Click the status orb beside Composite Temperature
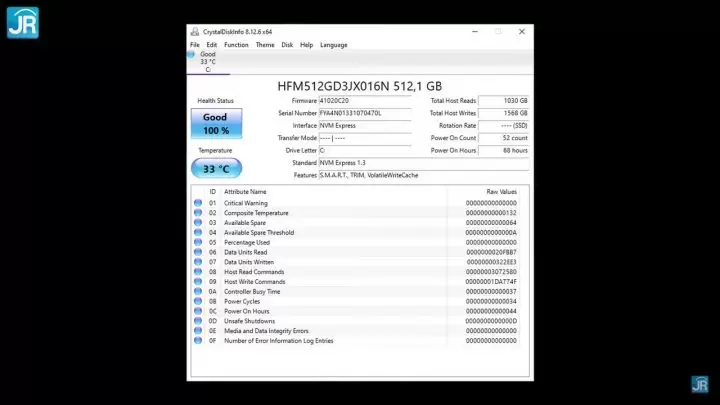 pos(198,213)
